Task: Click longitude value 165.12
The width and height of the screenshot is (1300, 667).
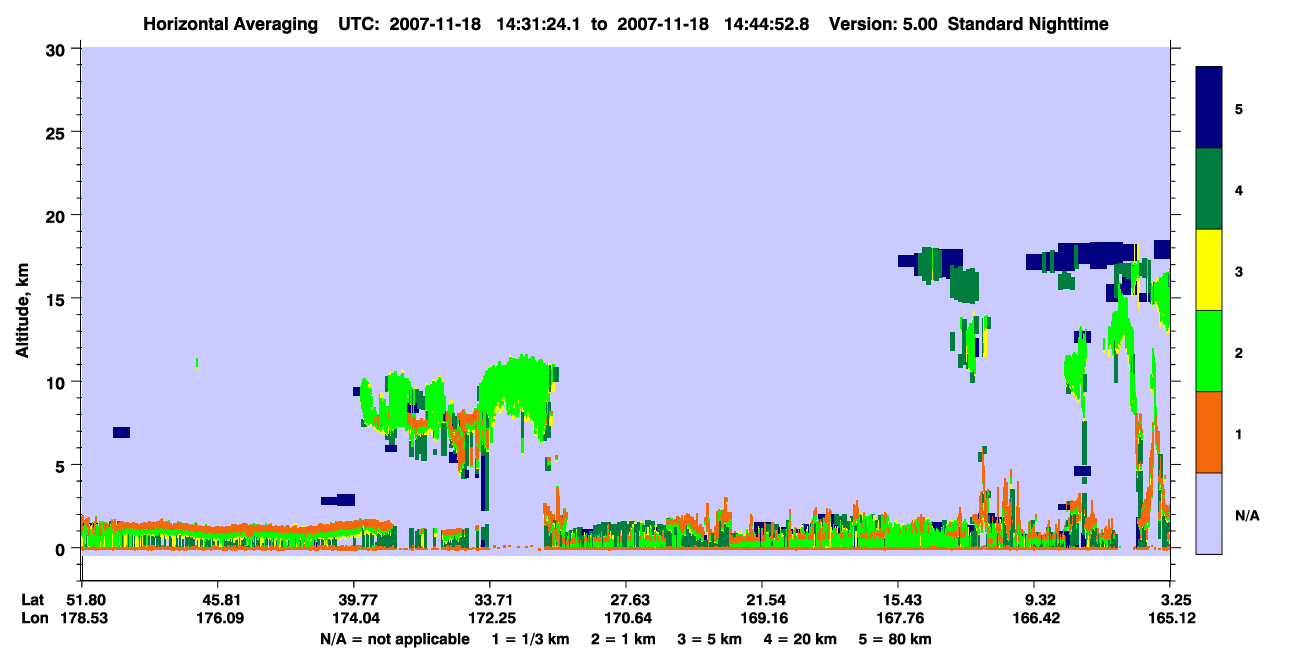Action: coord(1174,618)
